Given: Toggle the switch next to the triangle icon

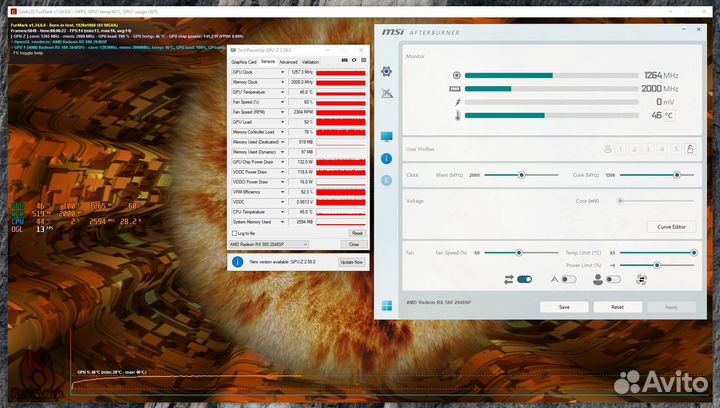Looking at the screenshot, I should [x=568, y=279].
